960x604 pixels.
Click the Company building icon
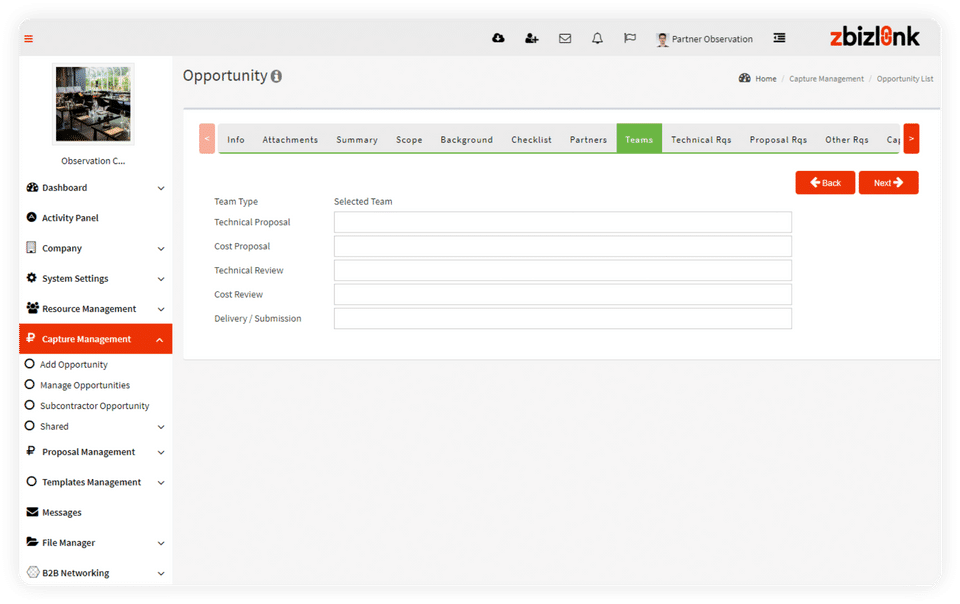31,247
